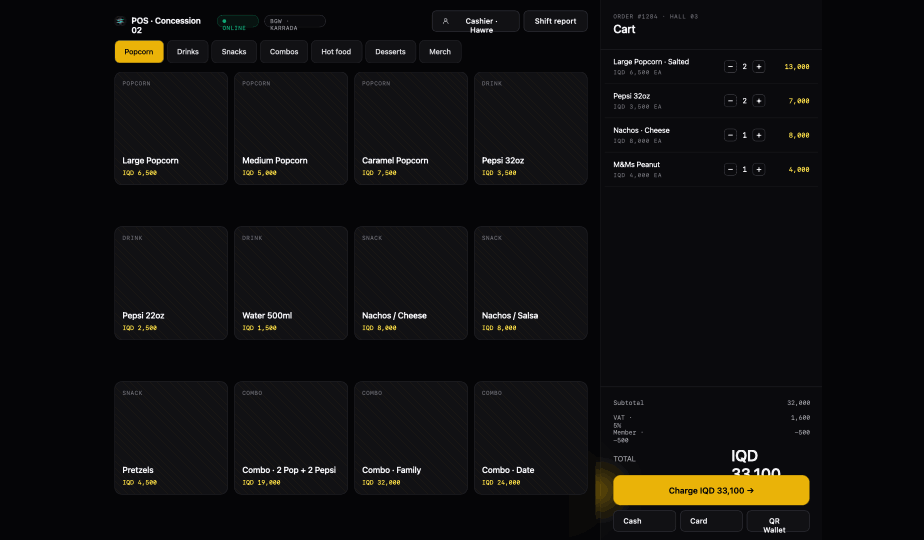Add Combo Date product card
The width and height of the screenshot is (924, 540).
coord(530,438)
